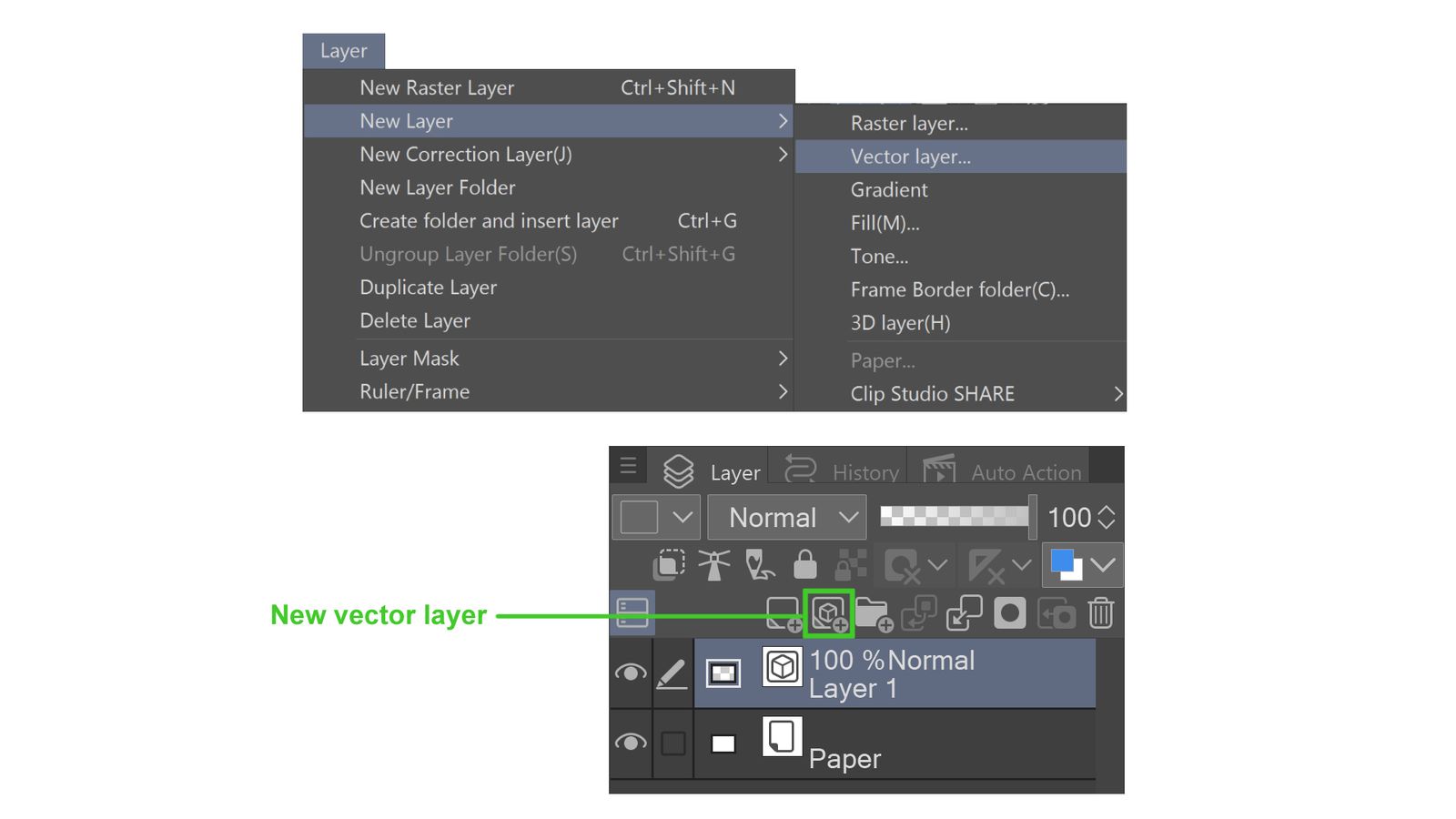This screenshot has width=1456, height=819.
Task: Click the highlighted New vector layer icon
Action: (829, 615)
